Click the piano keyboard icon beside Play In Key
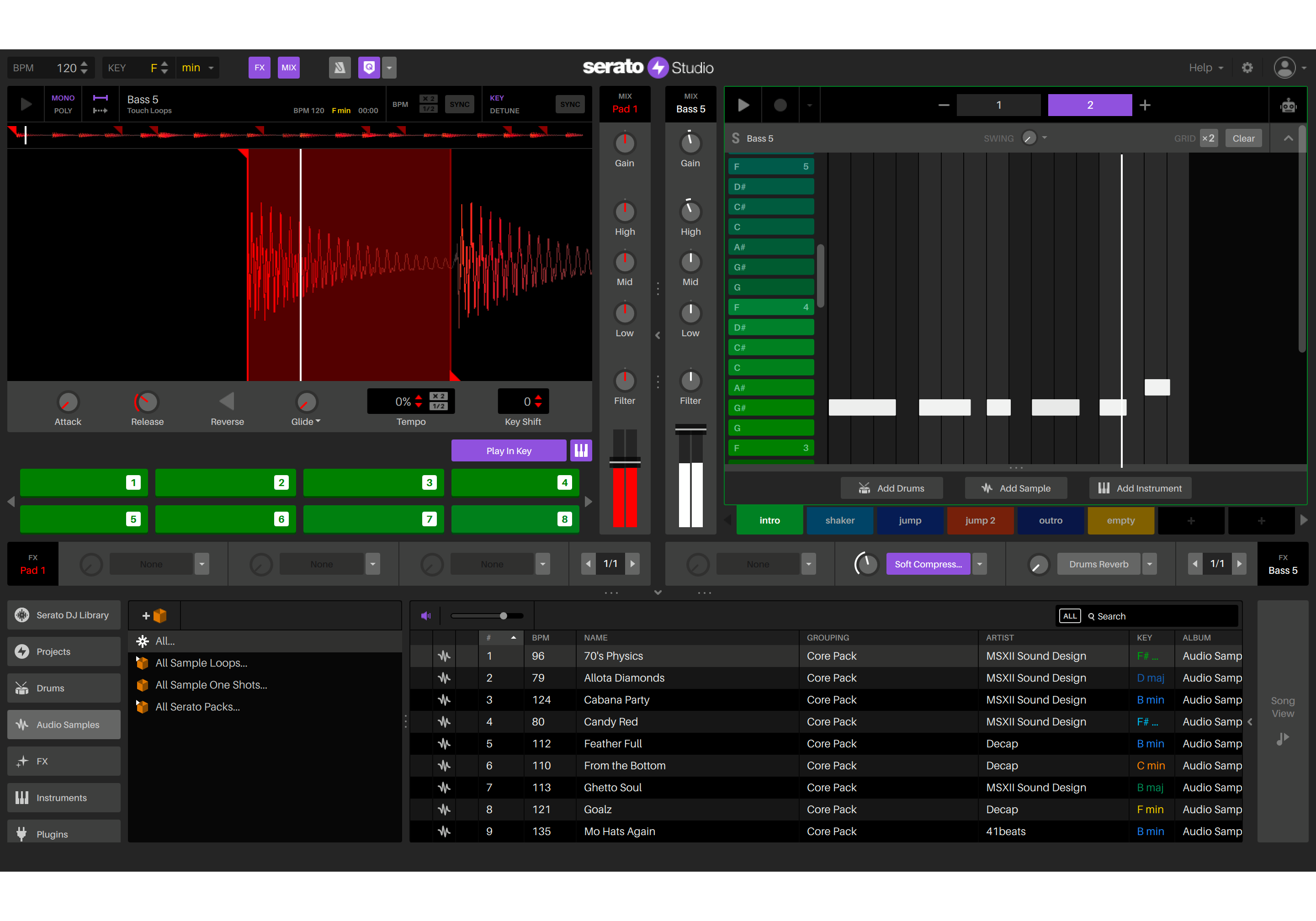 [x=581, y=450]
